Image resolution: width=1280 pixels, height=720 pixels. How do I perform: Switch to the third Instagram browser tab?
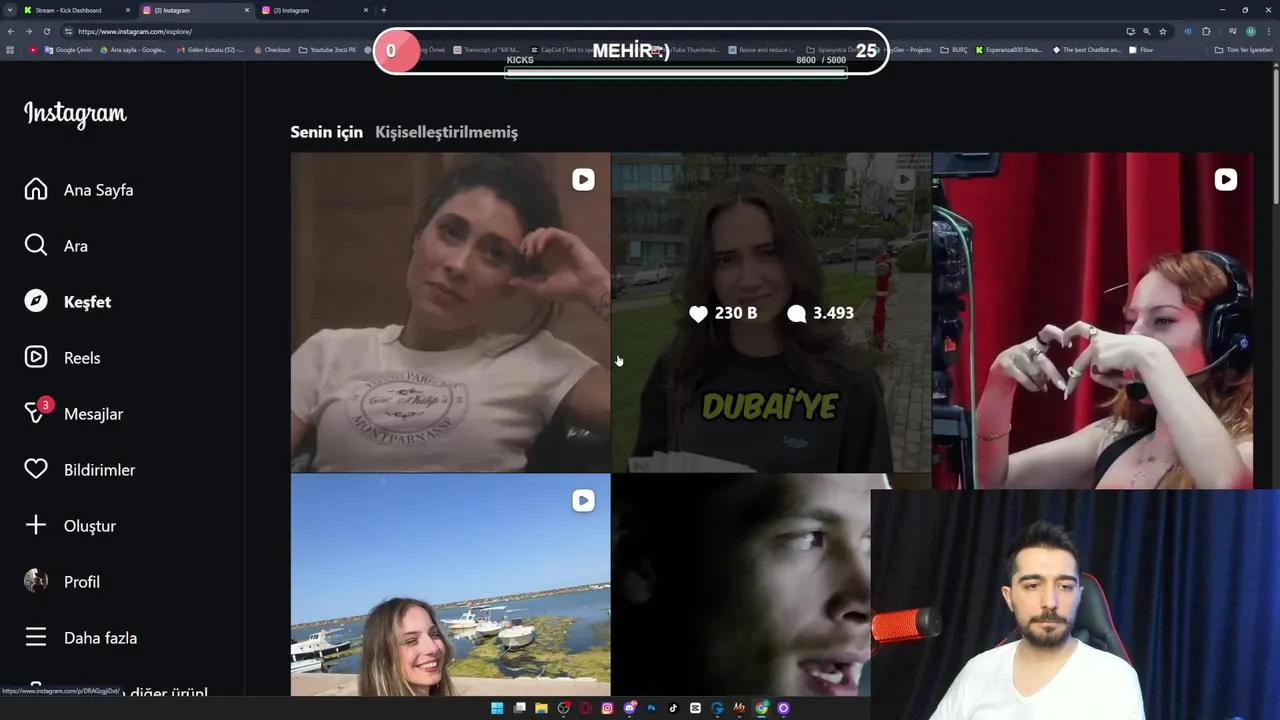point(314,10)
